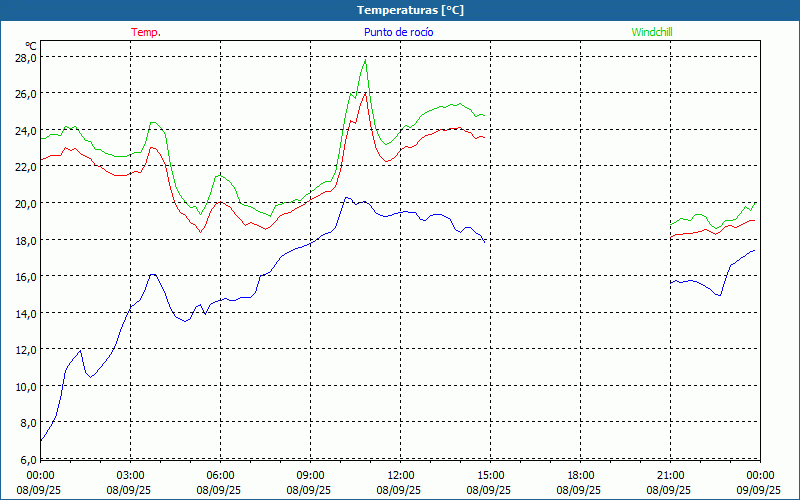Click the 06:00 time axis label
Image resolution: width=800 pixels, height=500 pixels.
[220, 476]
